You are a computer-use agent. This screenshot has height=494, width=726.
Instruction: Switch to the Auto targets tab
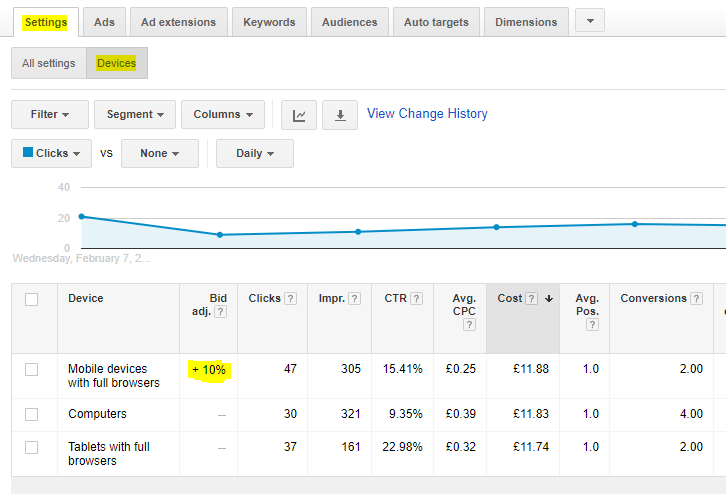436,22
